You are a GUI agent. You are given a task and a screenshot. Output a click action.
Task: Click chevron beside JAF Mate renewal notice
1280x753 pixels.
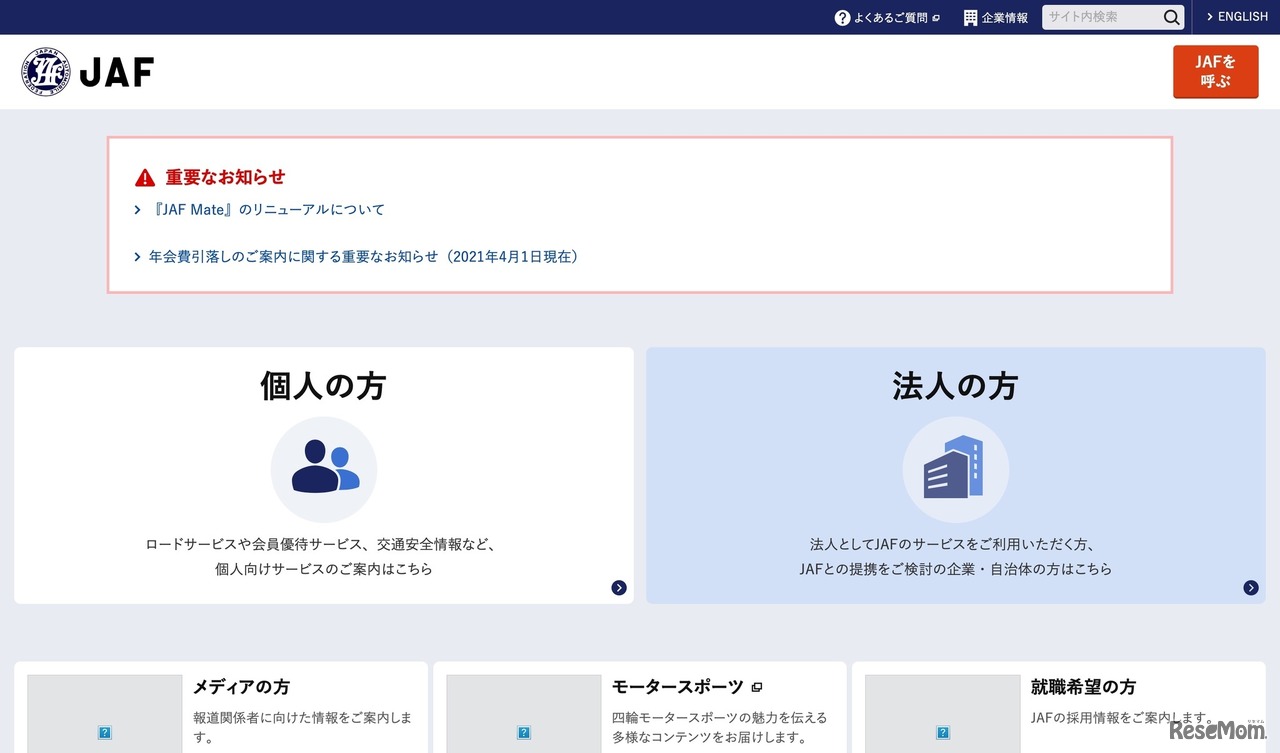coord(138,210)
